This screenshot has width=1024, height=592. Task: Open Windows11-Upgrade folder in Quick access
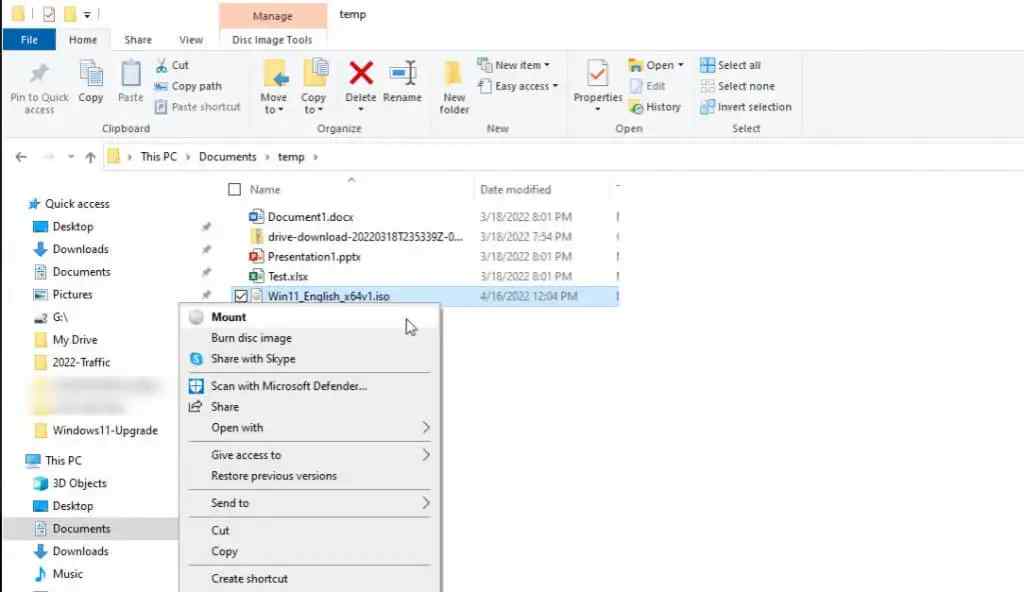pyautogui.click(x=104, y=431)
